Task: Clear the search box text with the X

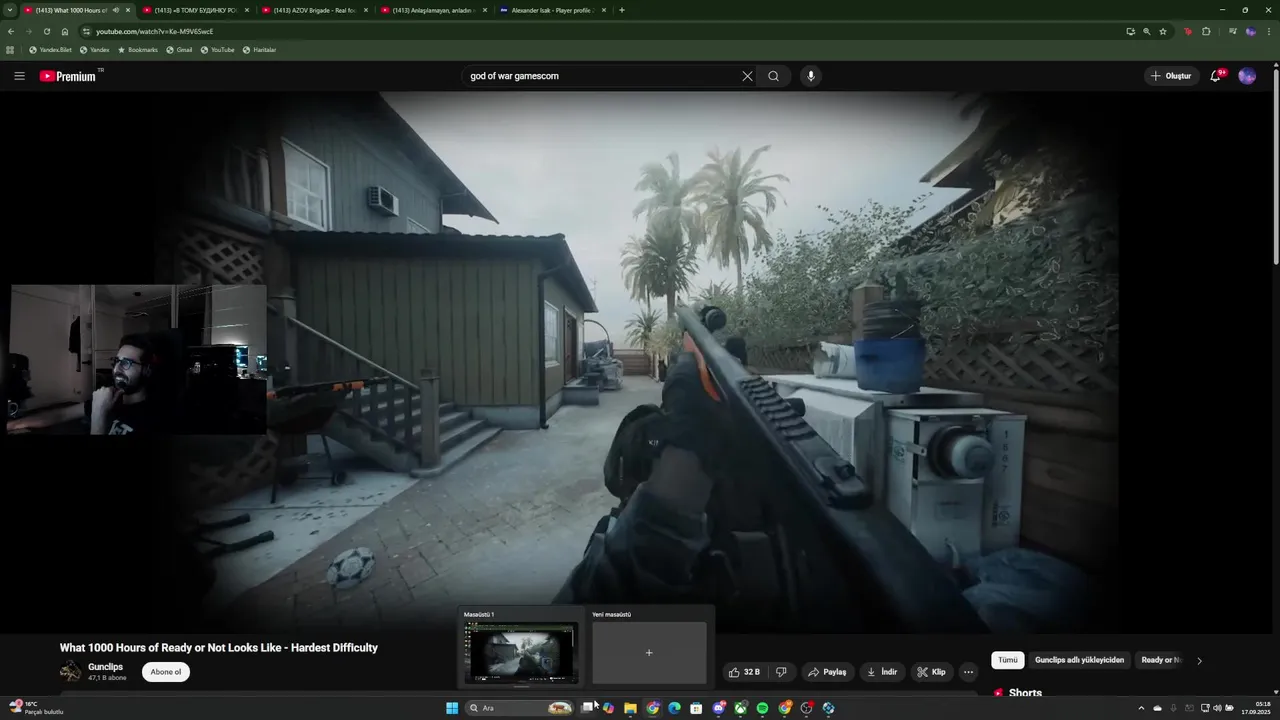Action: [747, 76]
